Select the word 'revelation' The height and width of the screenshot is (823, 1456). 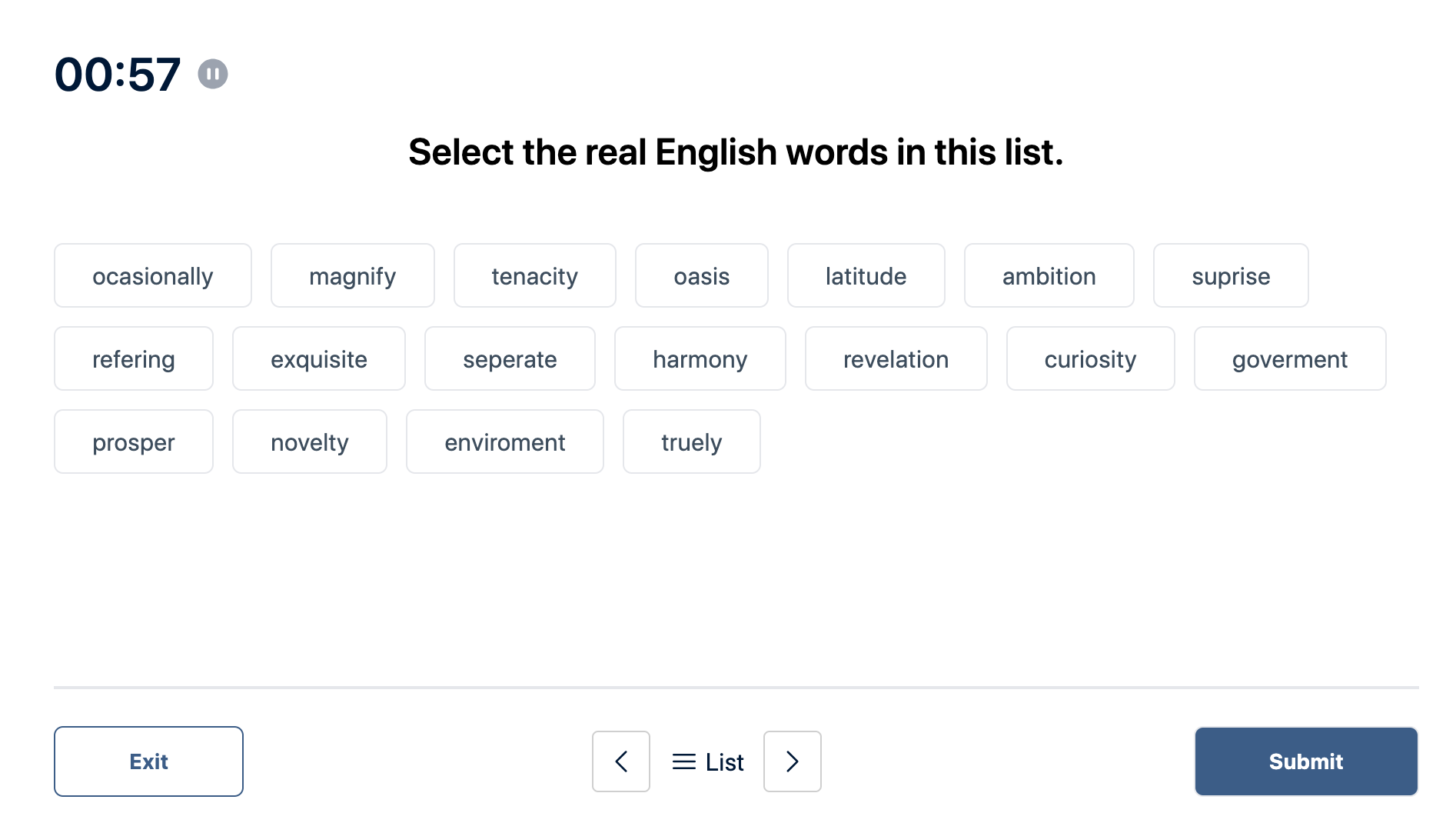(x=896, y=358)
